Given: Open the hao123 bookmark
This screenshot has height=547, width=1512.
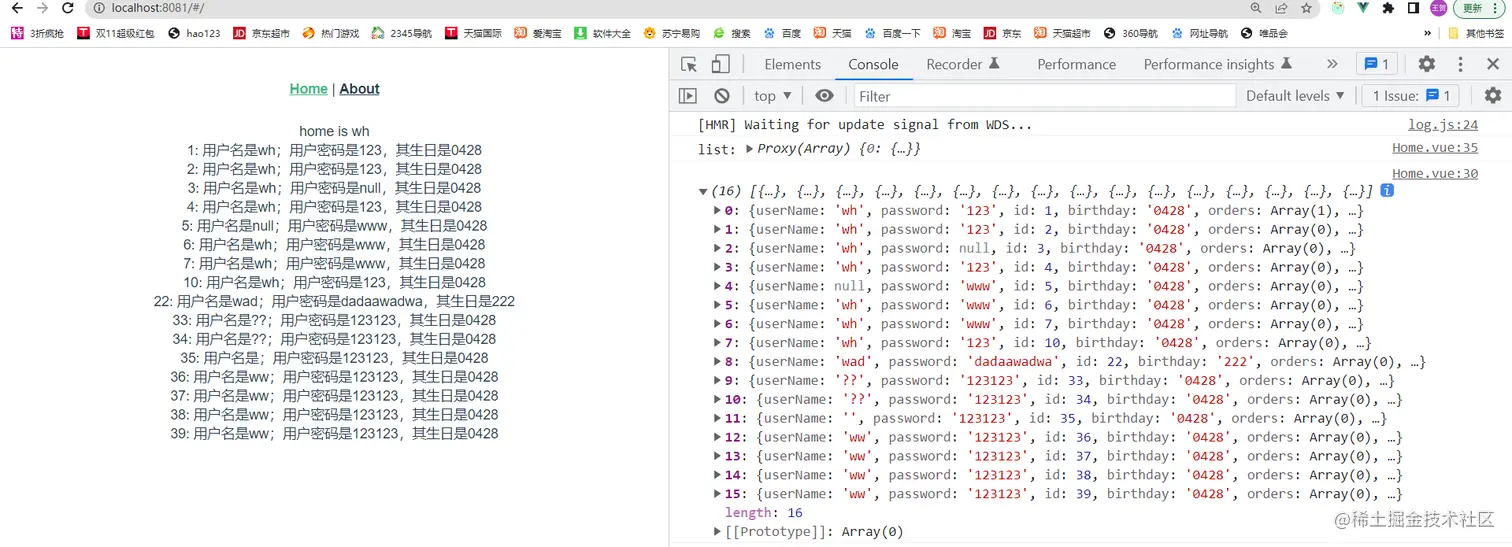Looking at the screenshot, I should coord(194,33).
